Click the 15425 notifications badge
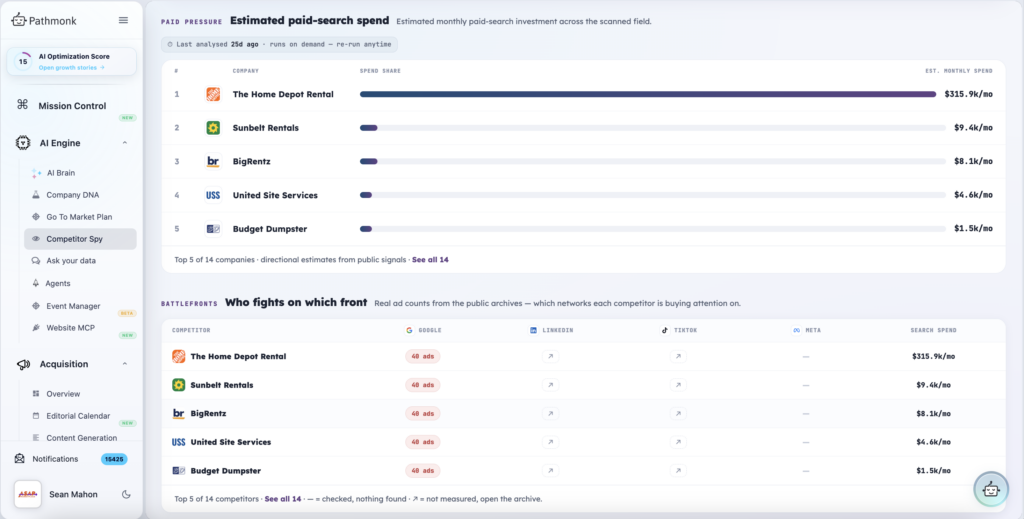The height and width of the screenshot is (519, 1024). click(114, 459)
